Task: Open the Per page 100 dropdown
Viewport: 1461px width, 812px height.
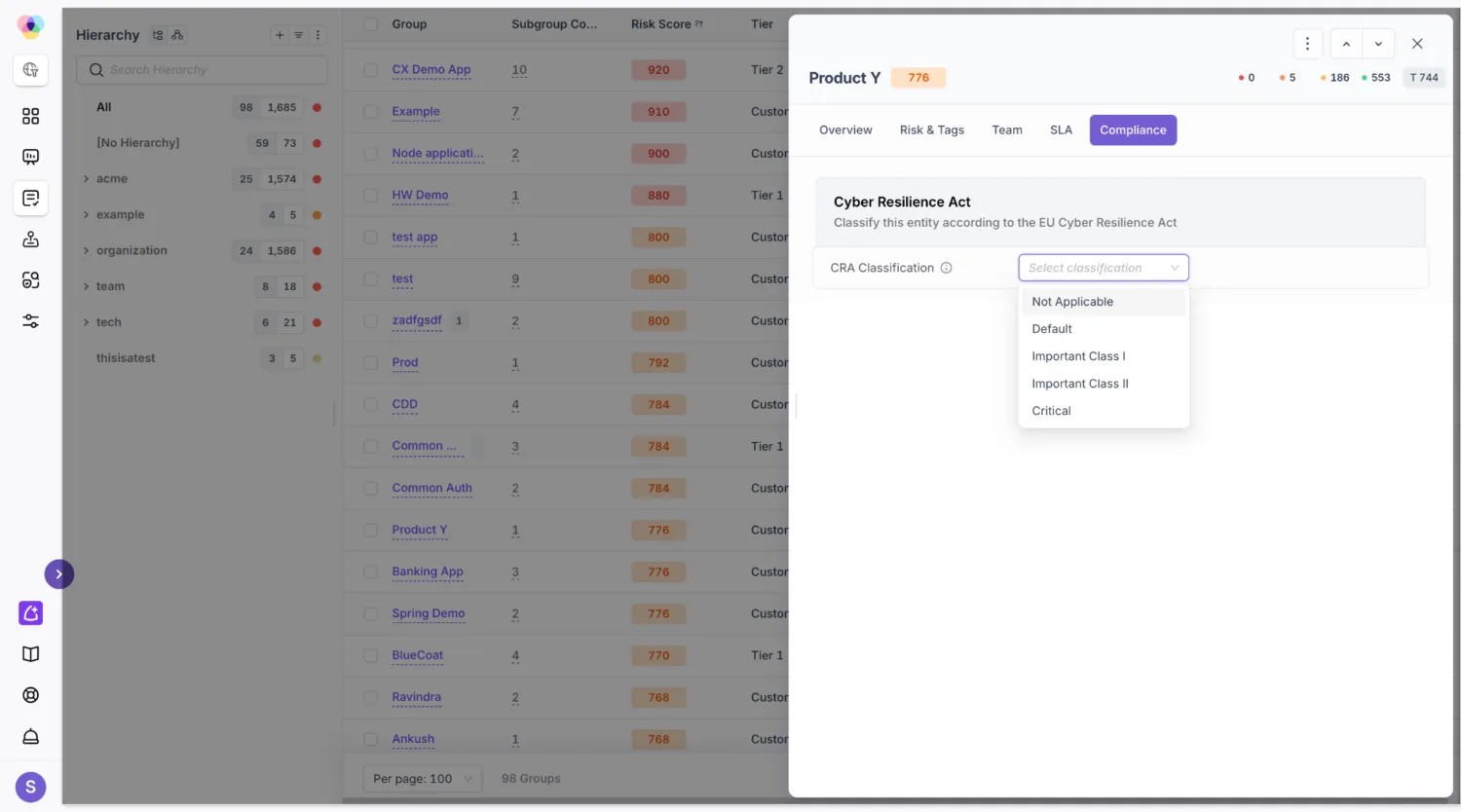Action: coord(423,779)
